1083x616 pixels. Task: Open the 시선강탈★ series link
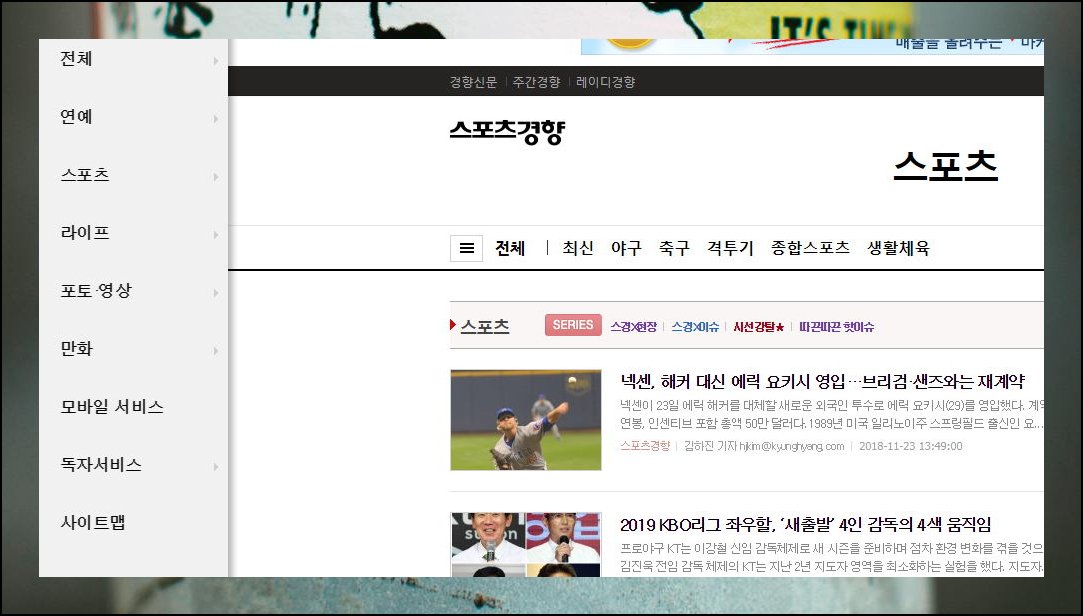click(758, 327)
